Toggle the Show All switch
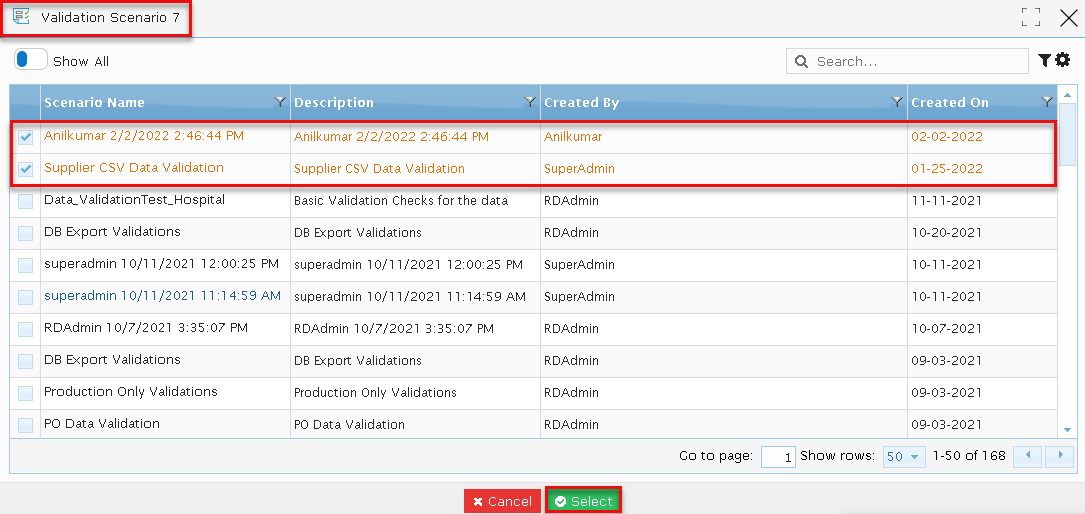This screenshot has height=514, width=1085. pos(30,60)
